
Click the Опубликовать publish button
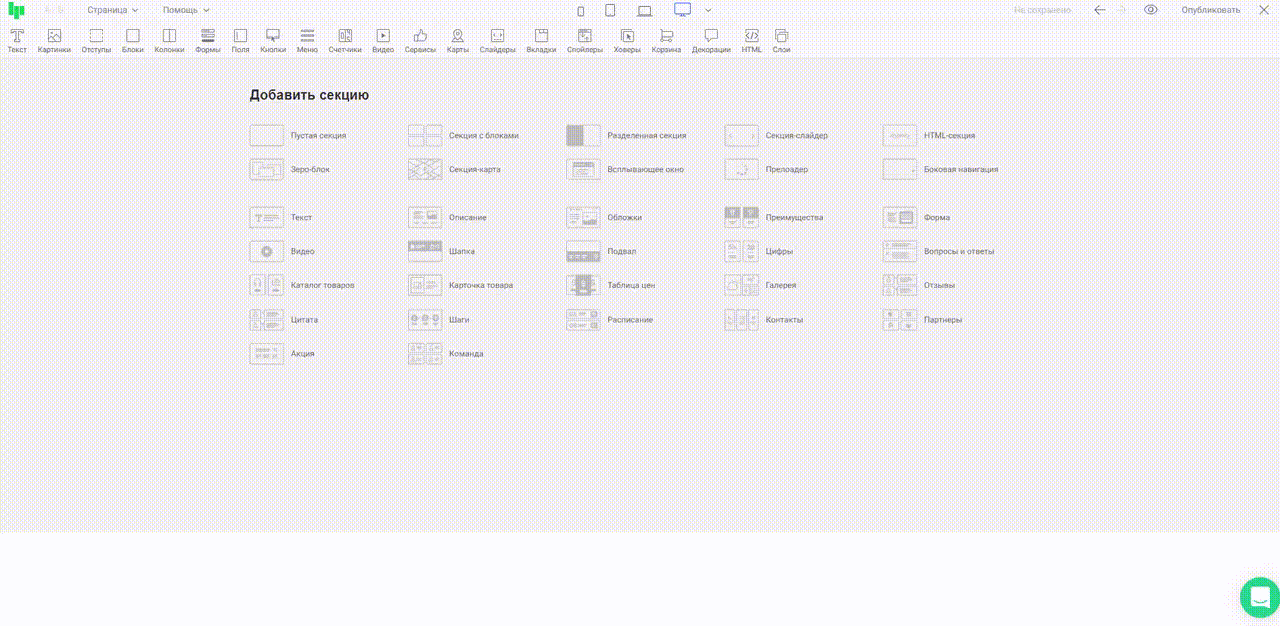[x=1210, y=10]
